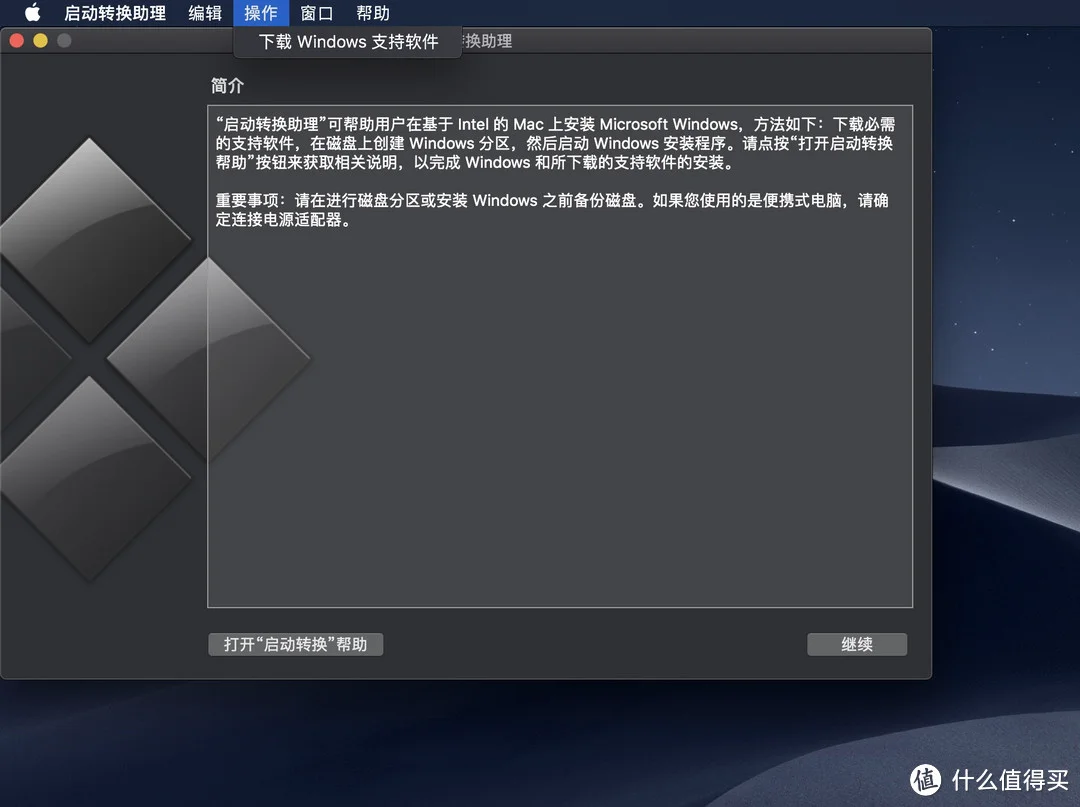Close the open 操作 menu

[261, 13]
